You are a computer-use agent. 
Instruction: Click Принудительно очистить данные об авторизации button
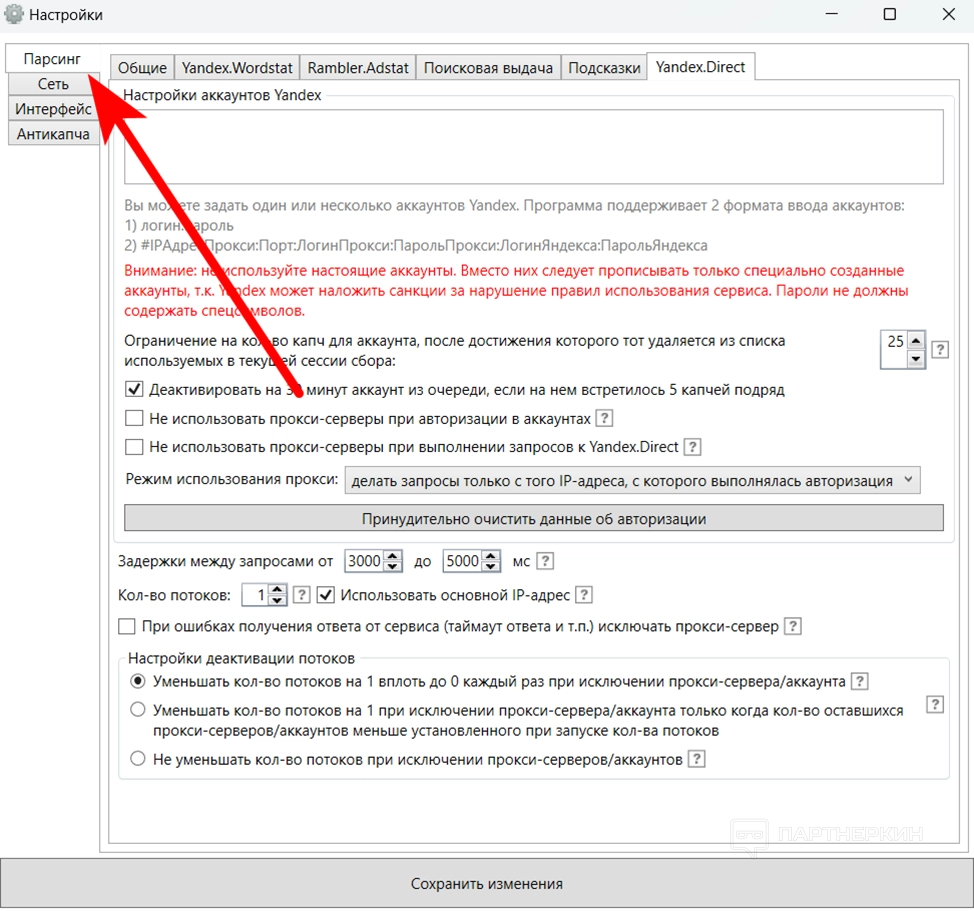534,518
